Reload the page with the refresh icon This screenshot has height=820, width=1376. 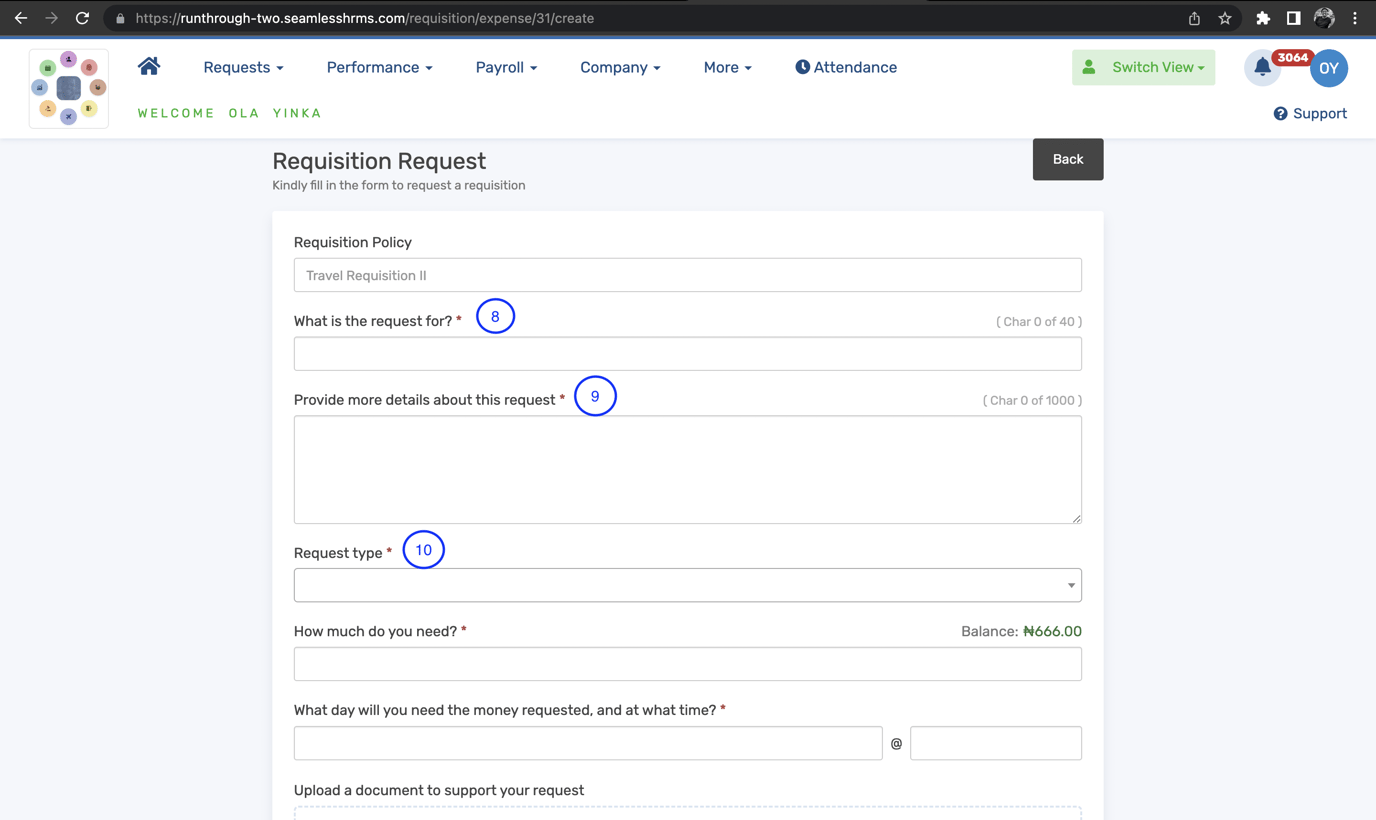[x=82, y=17]
